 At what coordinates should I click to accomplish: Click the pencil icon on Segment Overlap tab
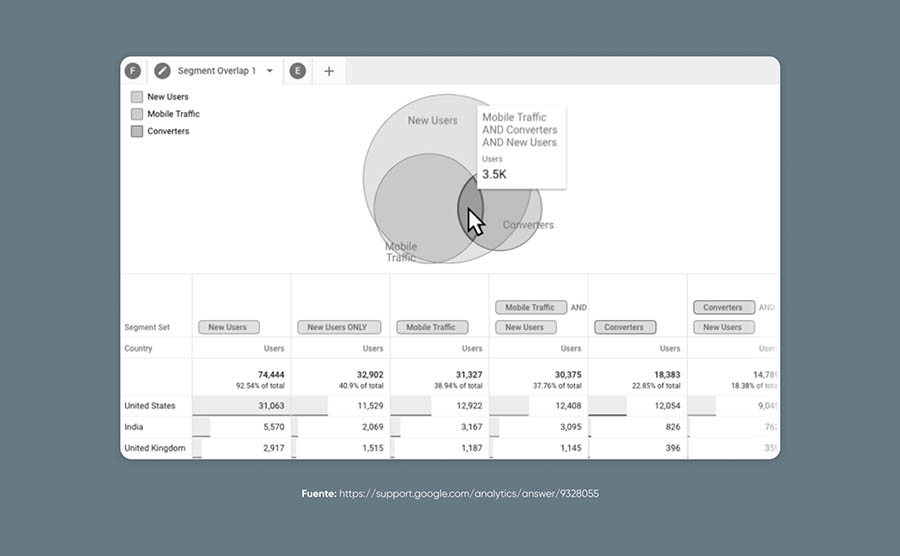(162, 71)
